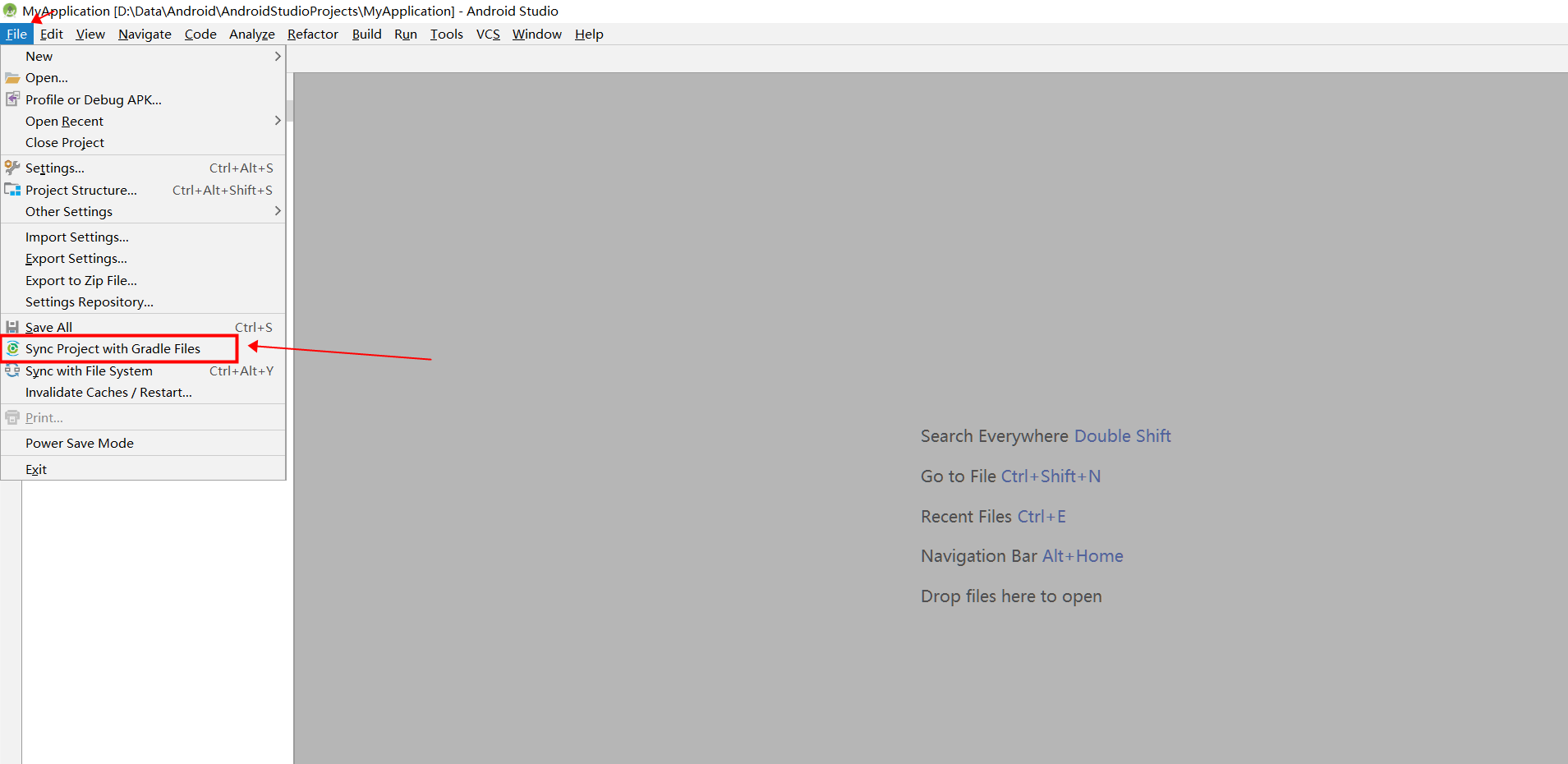The height and width of the screenshot is (764, 1568).
Task: Click the Open folder icon
Action: click(12, 78)
